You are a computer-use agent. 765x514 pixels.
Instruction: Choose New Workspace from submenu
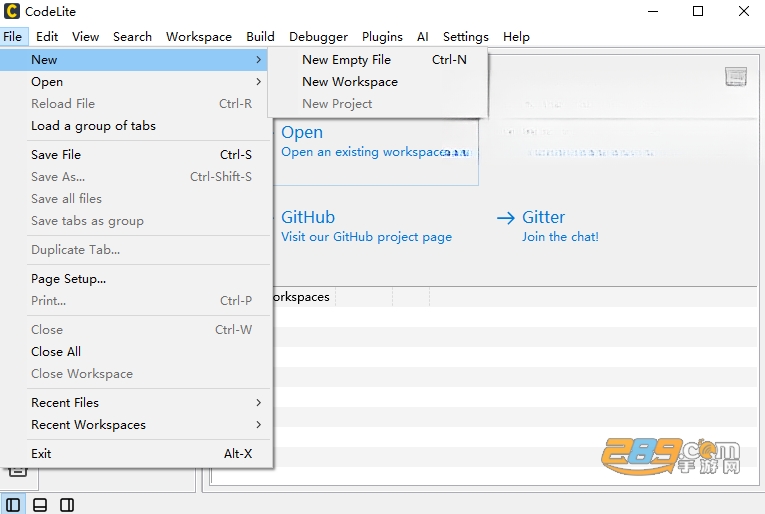pos(378,81)
